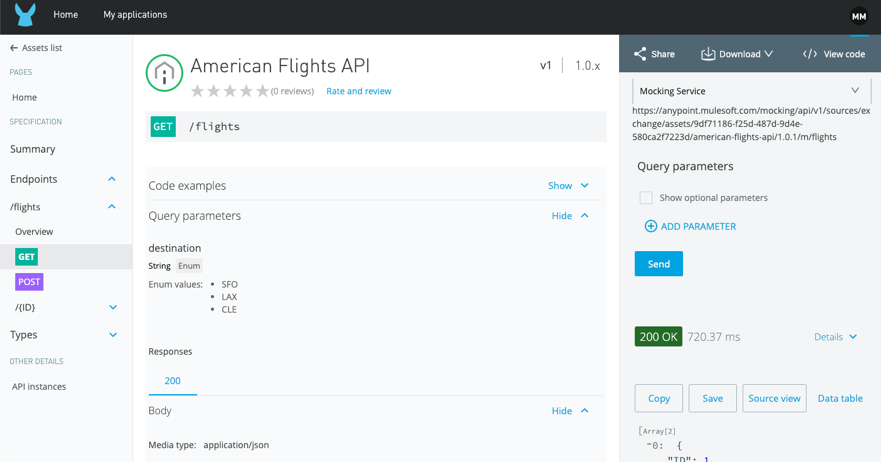881x462 pixels.
Task: Collapse the Endpoints section chevron
Action: [112, 179]
